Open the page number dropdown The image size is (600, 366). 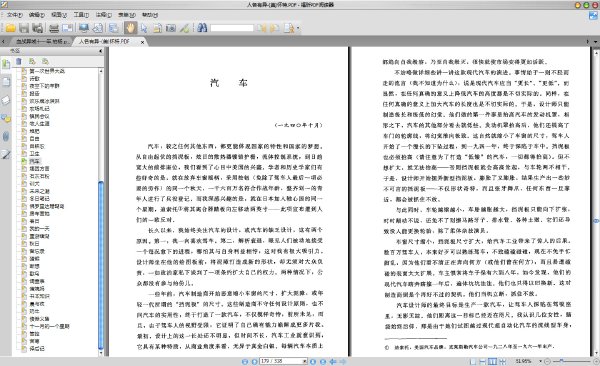305,361
